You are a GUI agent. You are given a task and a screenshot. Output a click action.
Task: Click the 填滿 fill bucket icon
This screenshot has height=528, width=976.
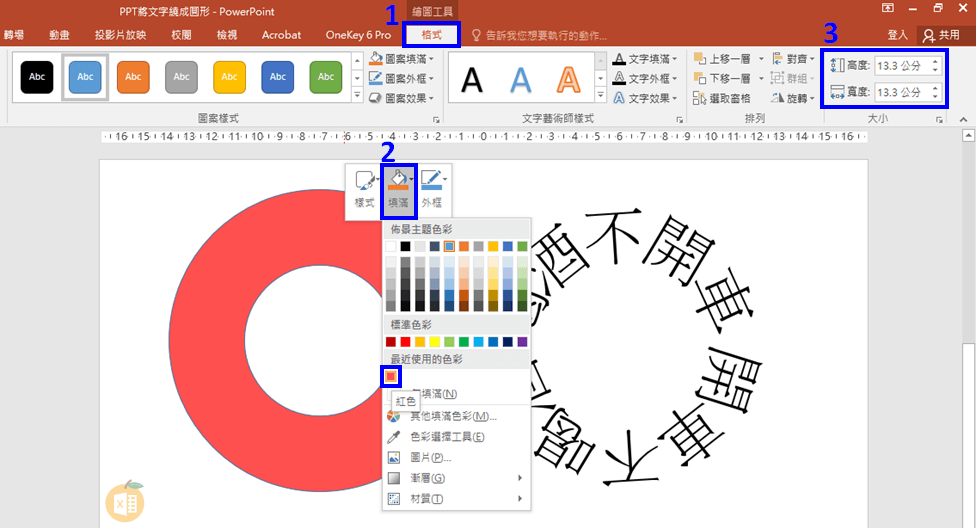coord(397,180)
